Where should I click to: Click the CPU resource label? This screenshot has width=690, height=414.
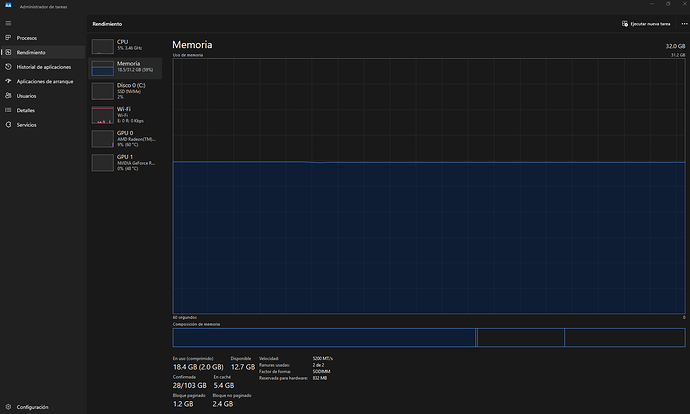[x=122, y=42]
